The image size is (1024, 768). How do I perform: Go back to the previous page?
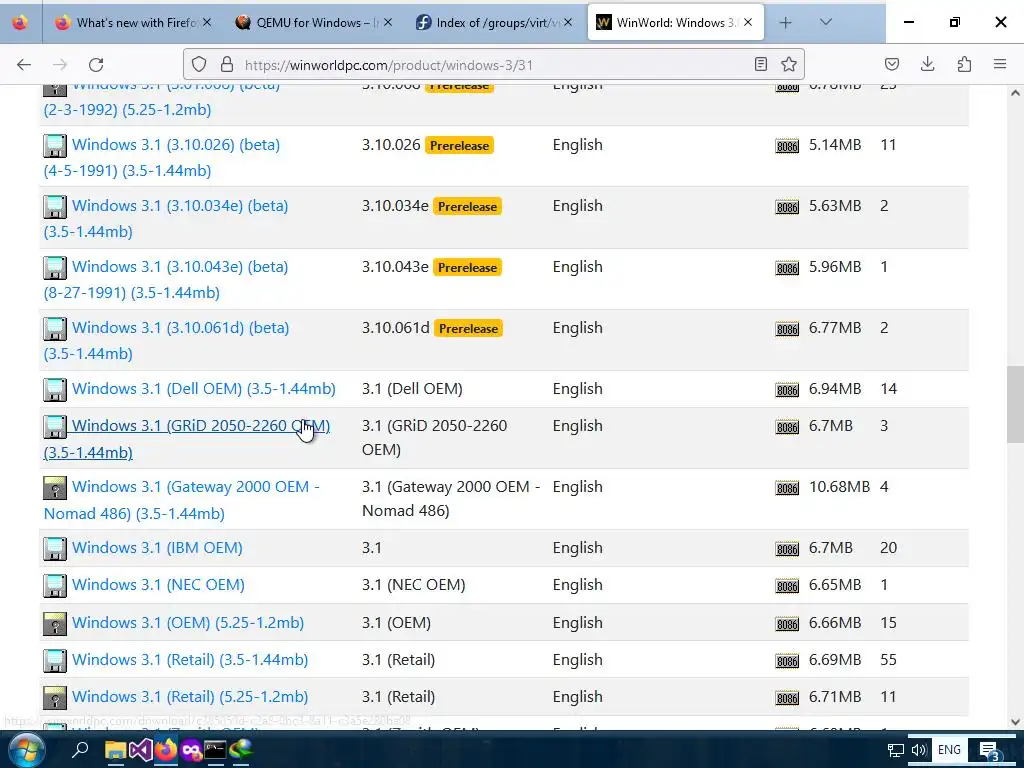pos(24,64)
